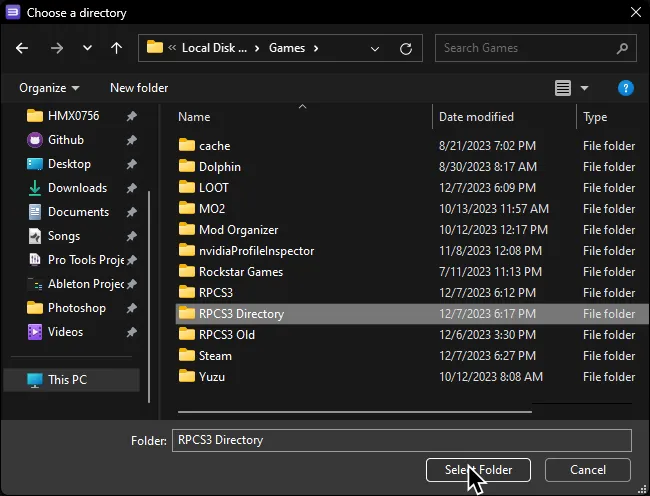Click the file list horizontal scrollbar

[x=355, y=412]
